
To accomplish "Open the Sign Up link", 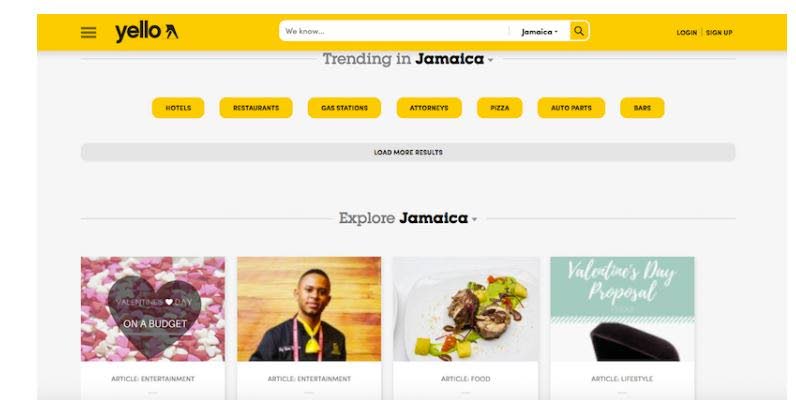I will coord(719,32).
